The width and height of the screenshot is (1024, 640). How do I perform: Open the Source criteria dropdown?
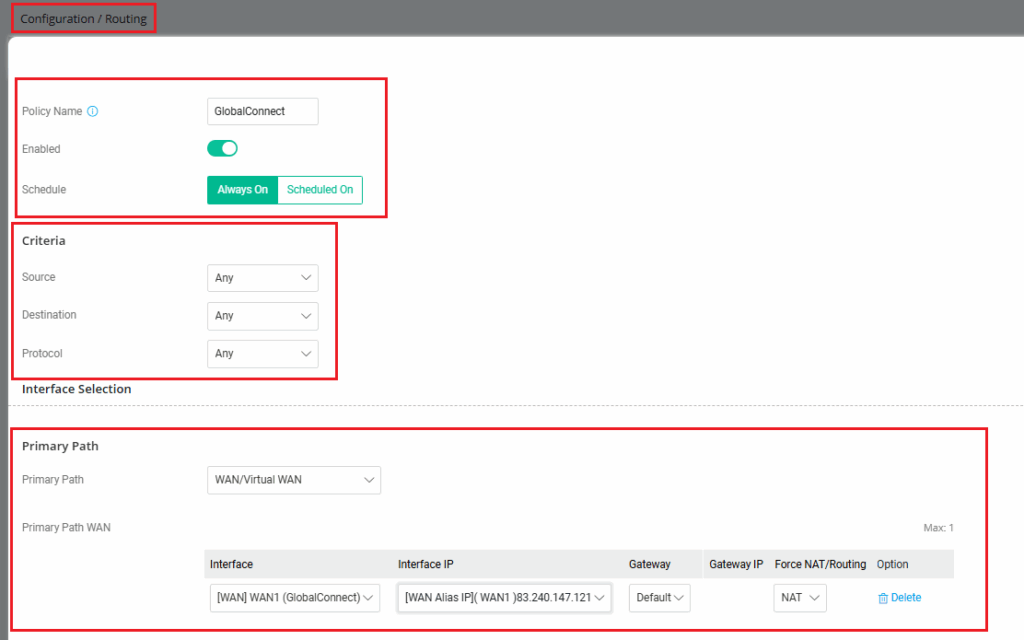pos(262,278)
